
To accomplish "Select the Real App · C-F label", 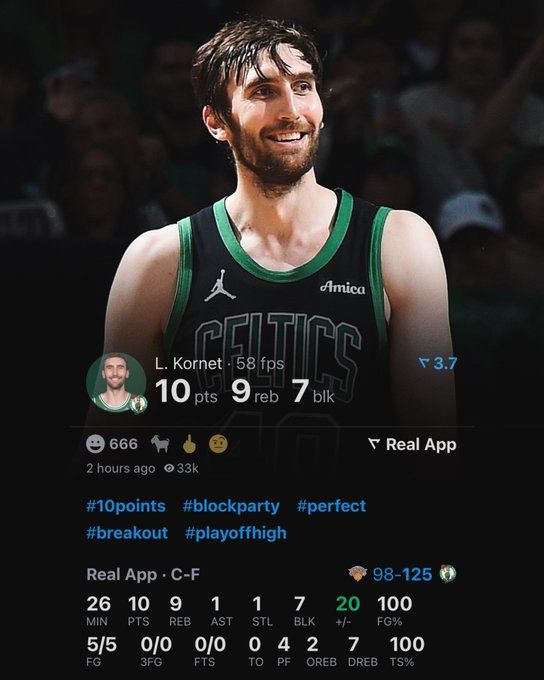I will coord(143,575).
